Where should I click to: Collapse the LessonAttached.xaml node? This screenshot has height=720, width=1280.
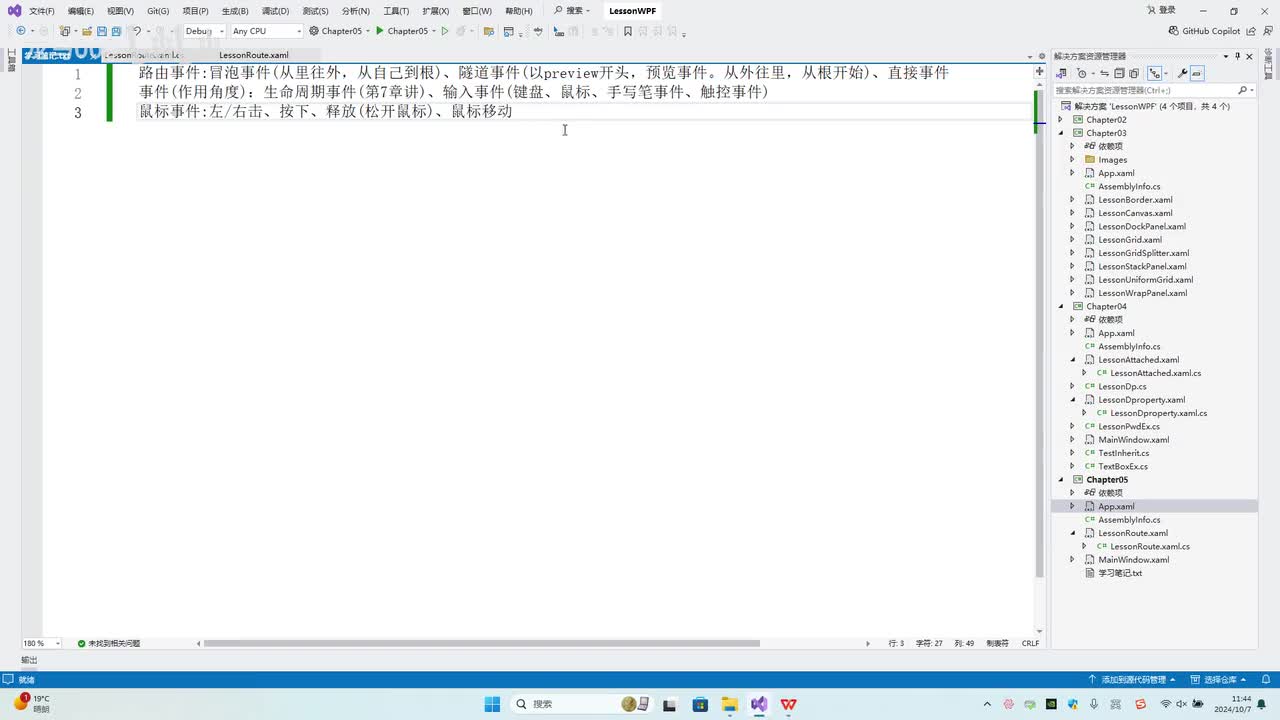tap(1072, 360)
